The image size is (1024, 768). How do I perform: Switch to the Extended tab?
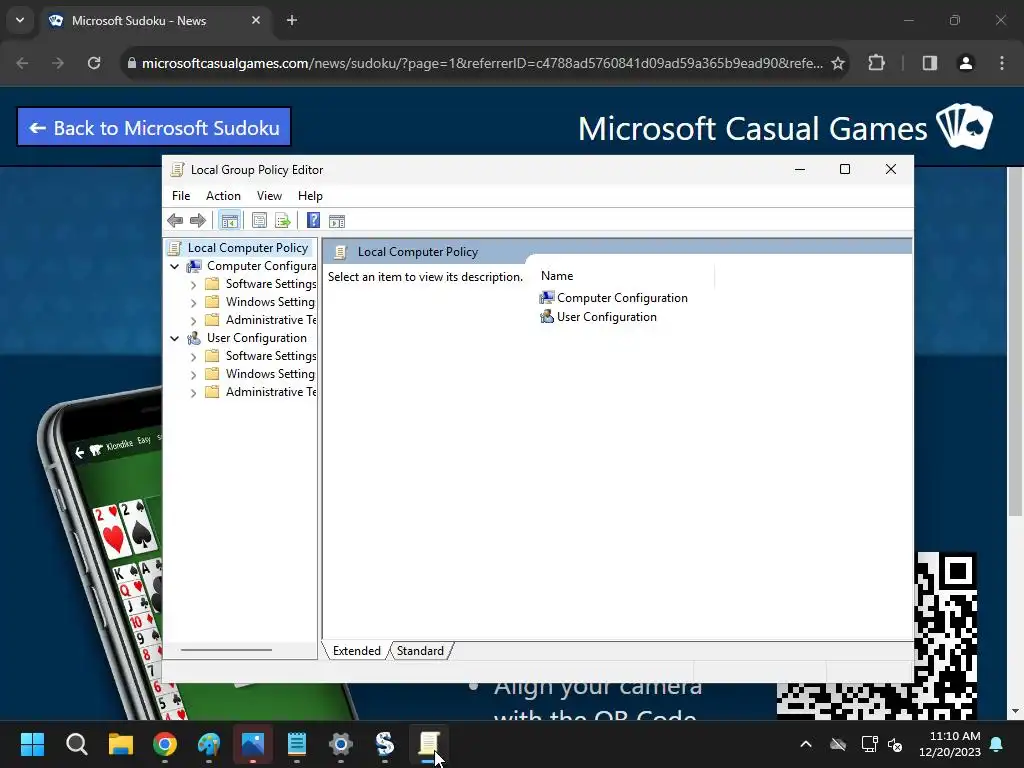click(357, 651)
